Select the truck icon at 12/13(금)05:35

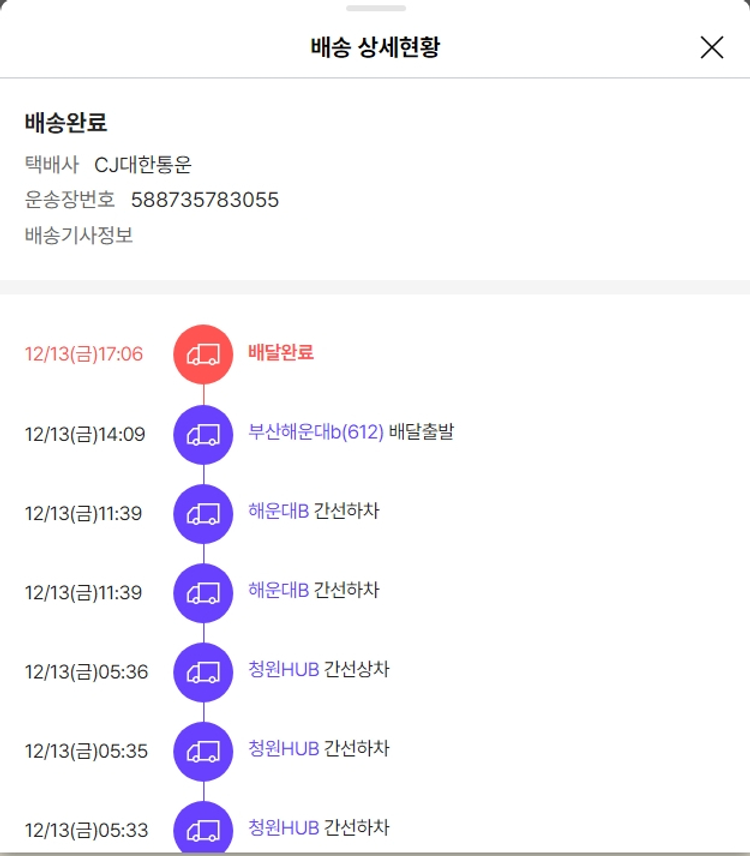tap(203, 751)
